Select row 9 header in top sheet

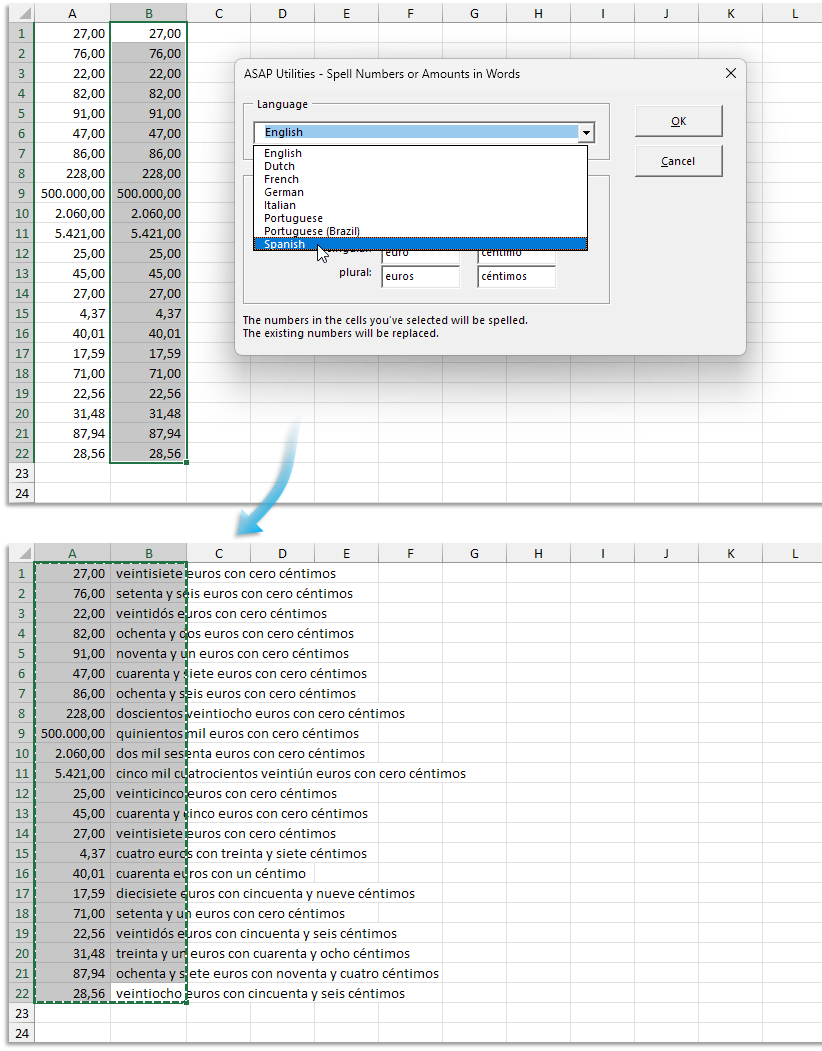click(21, 193)
